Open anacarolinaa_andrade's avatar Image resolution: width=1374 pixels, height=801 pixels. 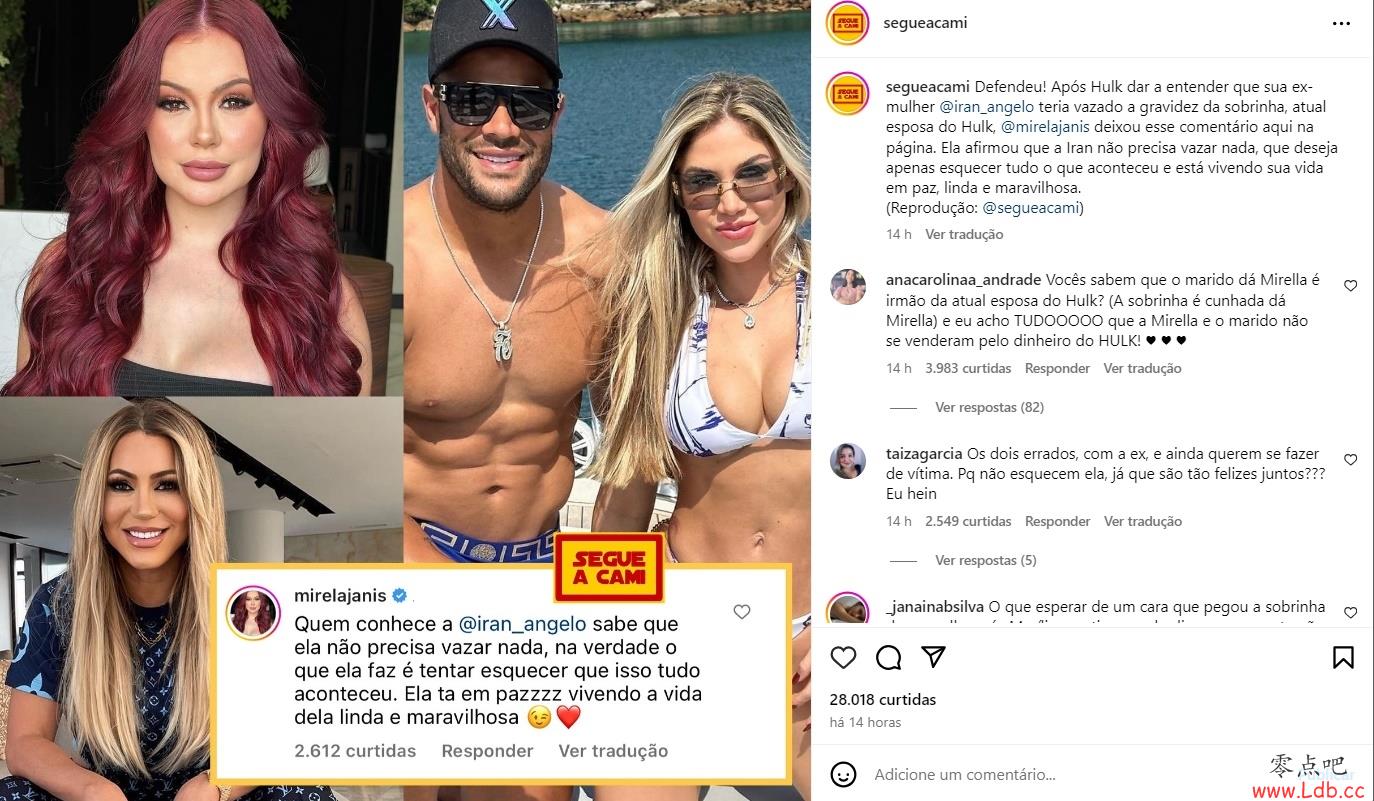tap(848, 287)
